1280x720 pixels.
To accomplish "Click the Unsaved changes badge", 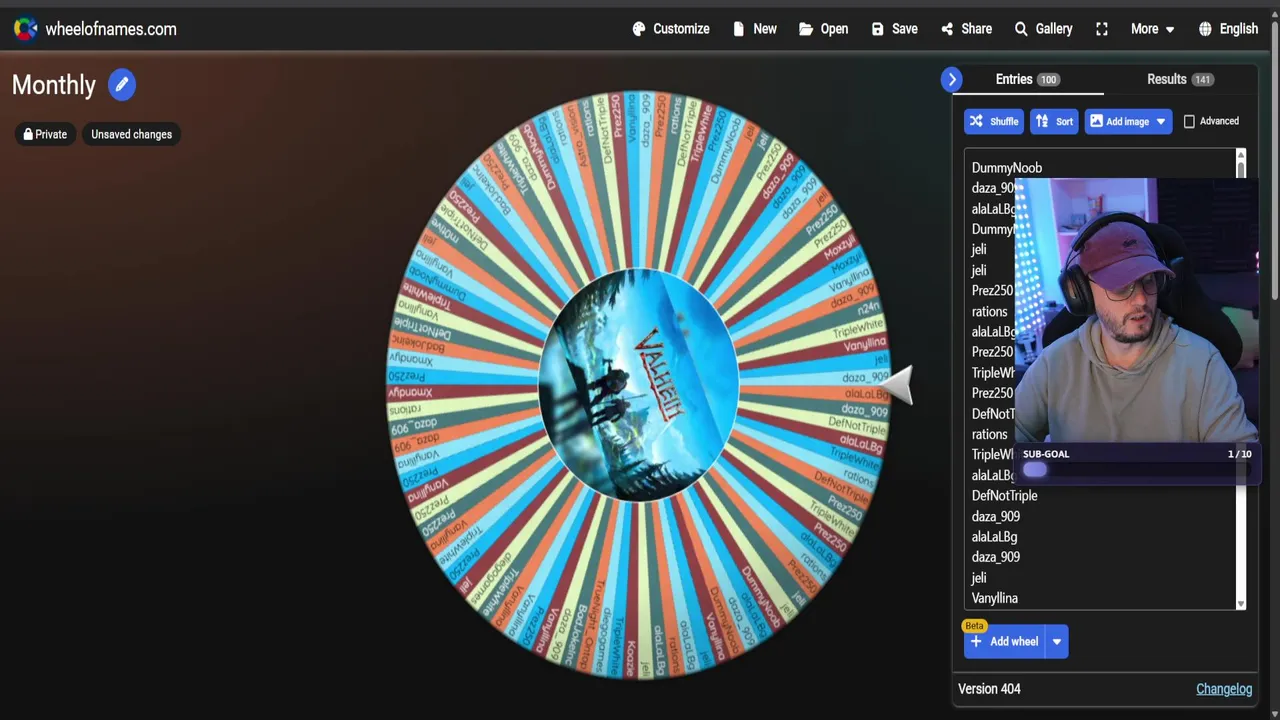I will [131, 134].
